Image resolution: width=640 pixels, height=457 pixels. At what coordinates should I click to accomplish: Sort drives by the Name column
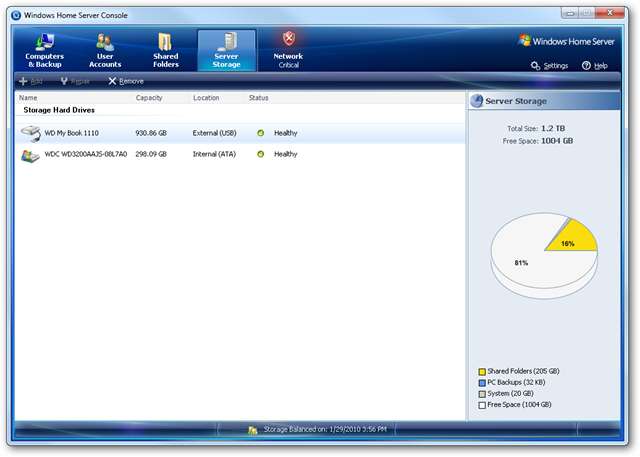28,98
